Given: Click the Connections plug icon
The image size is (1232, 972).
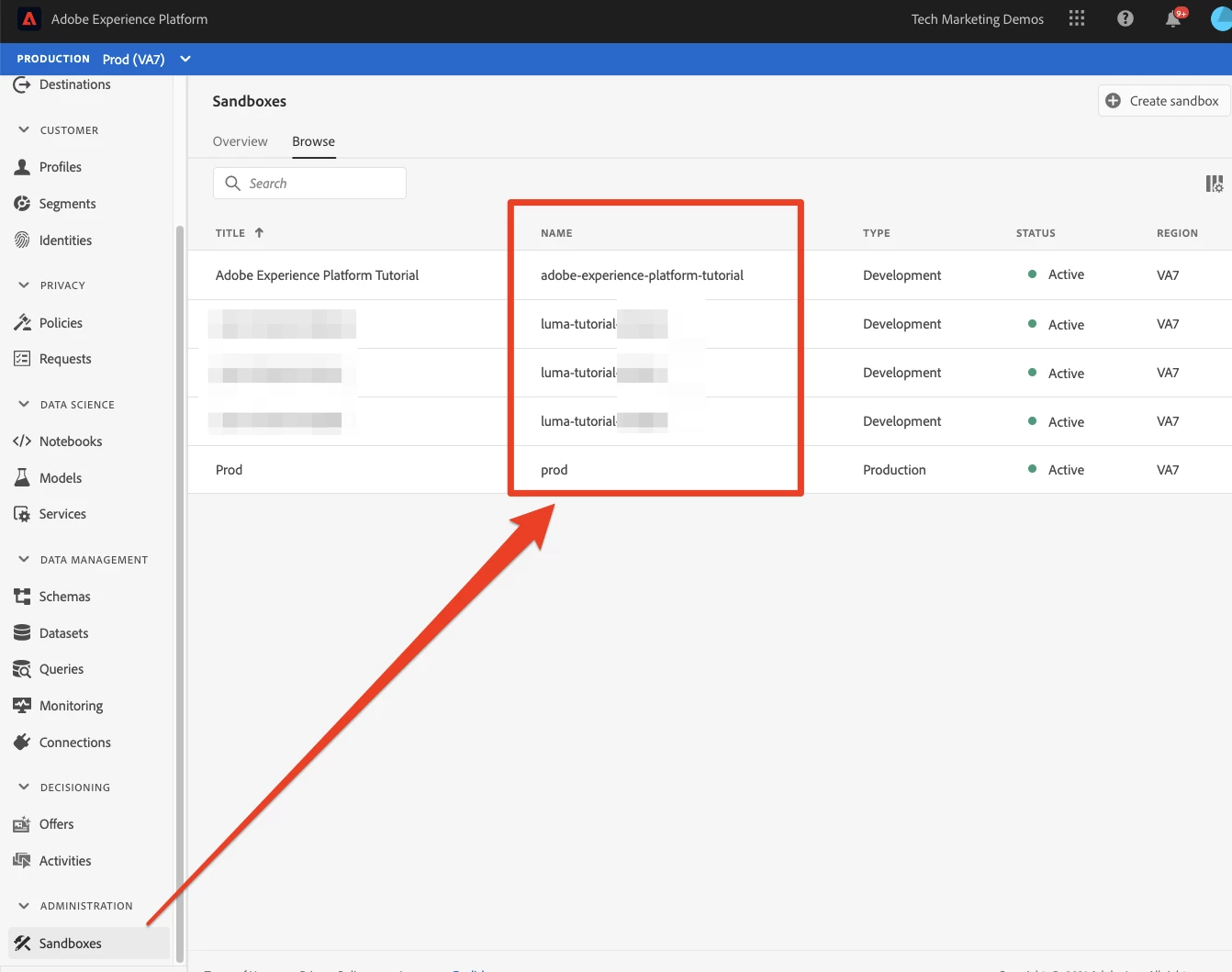Looking at the screenshot, I should tap(22, 742).
